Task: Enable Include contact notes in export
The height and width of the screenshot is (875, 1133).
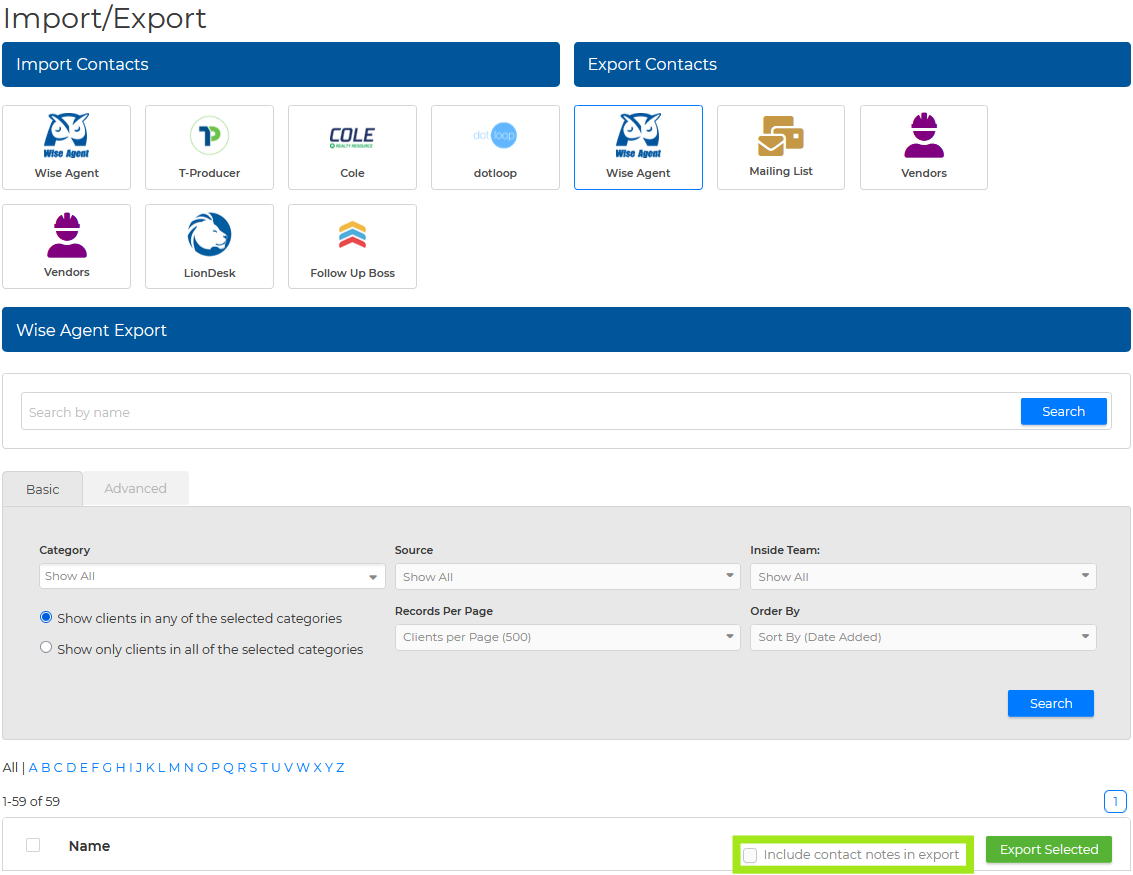Action: click(750, 855)
